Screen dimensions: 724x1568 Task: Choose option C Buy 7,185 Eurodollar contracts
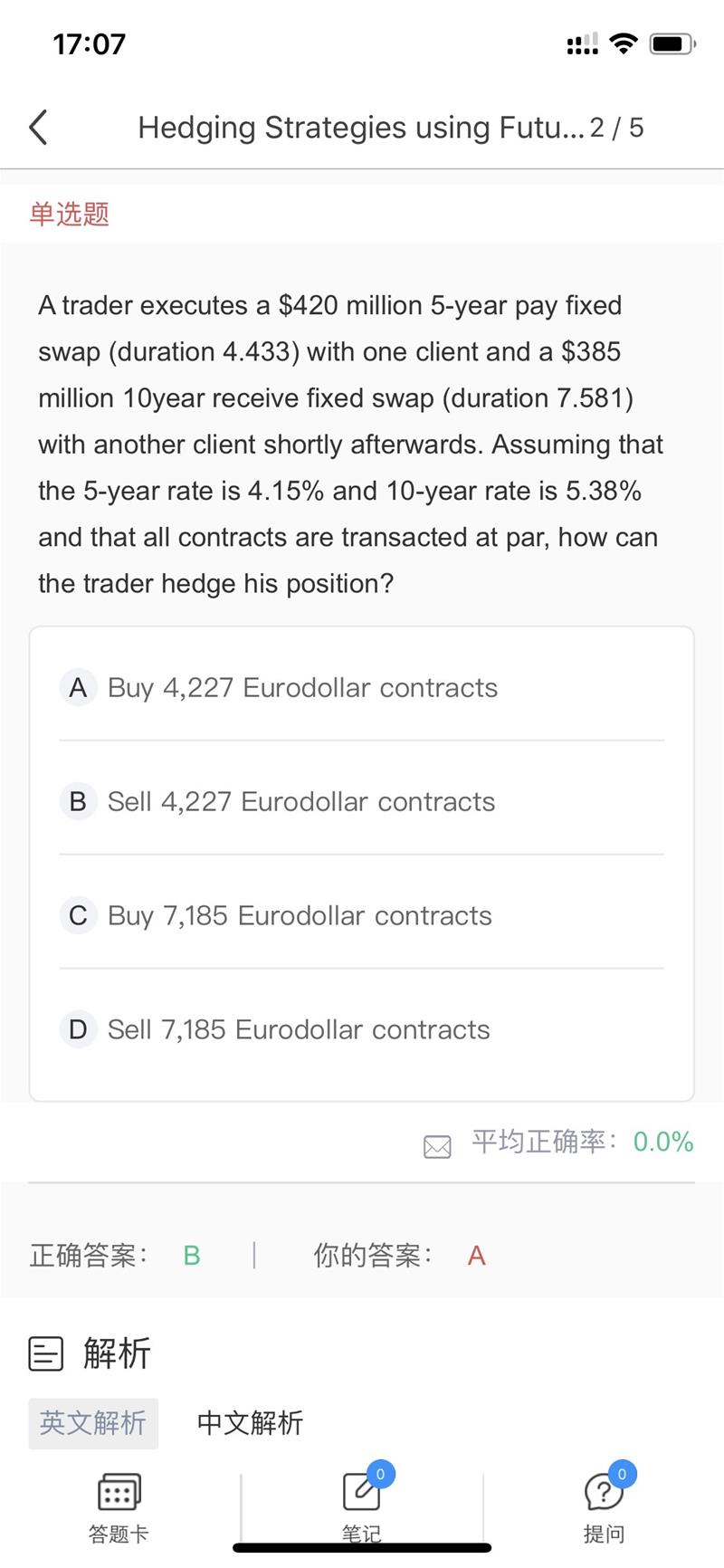299,916
